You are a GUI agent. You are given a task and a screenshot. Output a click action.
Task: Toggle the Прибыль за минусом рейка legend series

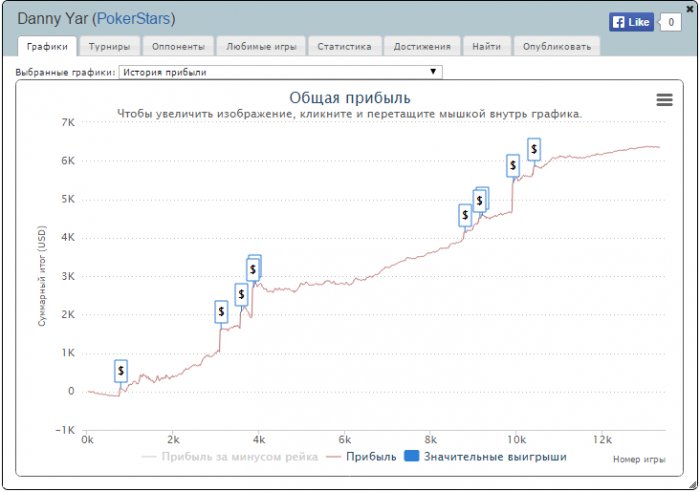[229, 457]
